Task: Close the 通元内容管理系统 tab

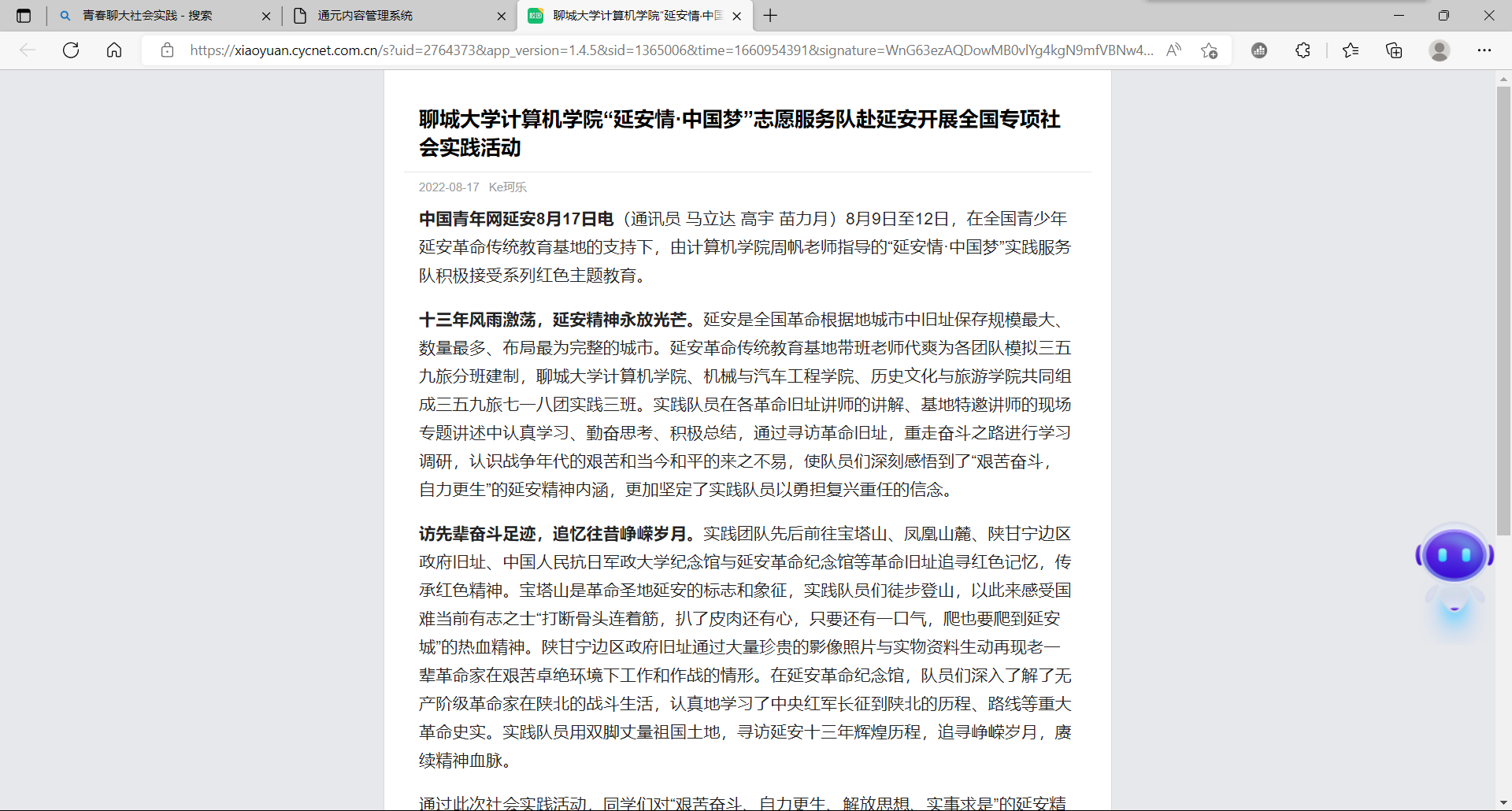Action: point(502,15)
